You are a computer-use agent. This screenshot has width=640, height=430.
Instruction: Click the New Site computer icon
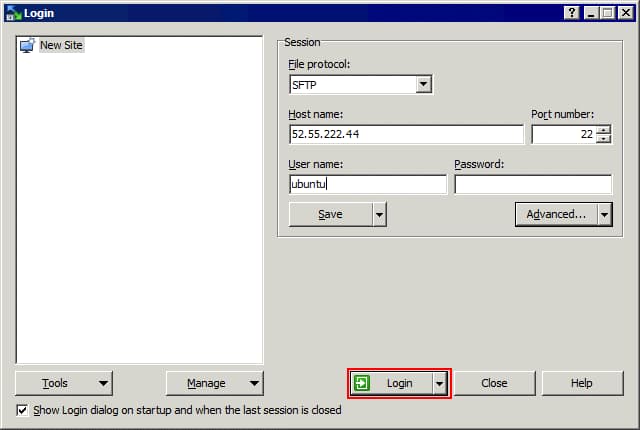coord(27,45)
